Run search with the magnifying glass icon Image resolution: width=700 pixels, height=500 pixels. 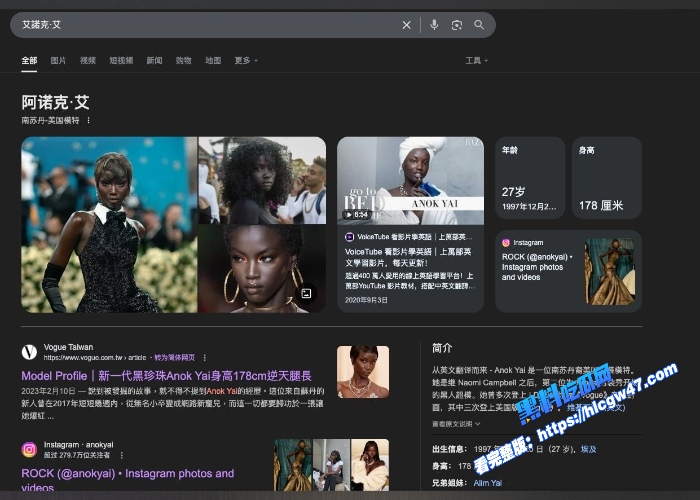point(479,25)
